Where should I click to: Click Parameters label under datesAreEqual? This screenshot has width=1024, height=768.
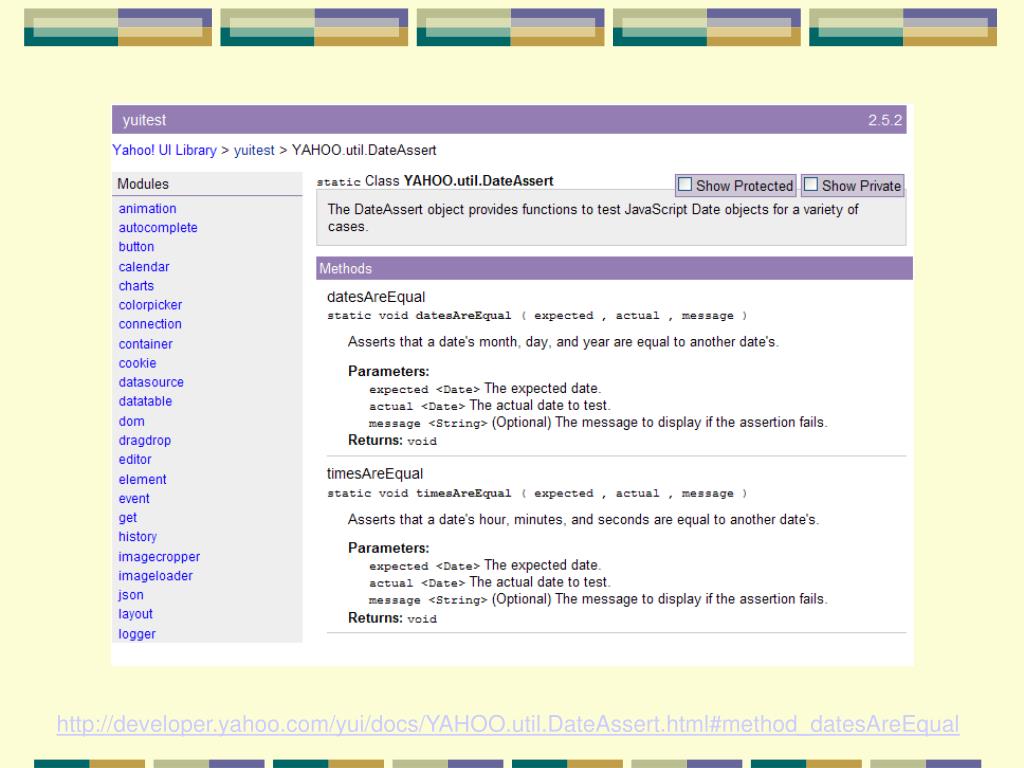(389, 371)
